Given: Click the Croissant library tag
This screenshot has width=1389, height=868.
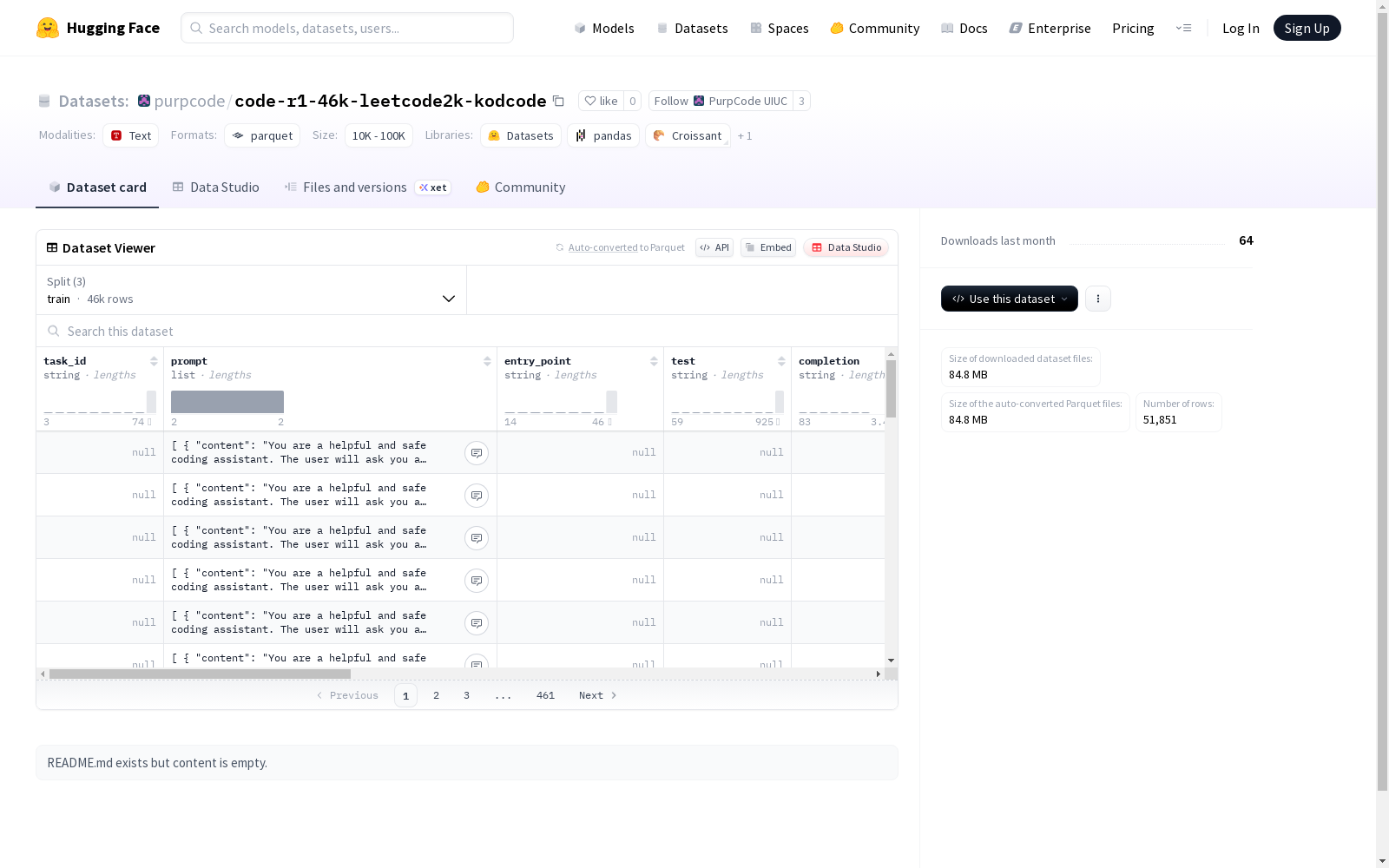Looking at the screenshot, I should [x=688, y=135].
